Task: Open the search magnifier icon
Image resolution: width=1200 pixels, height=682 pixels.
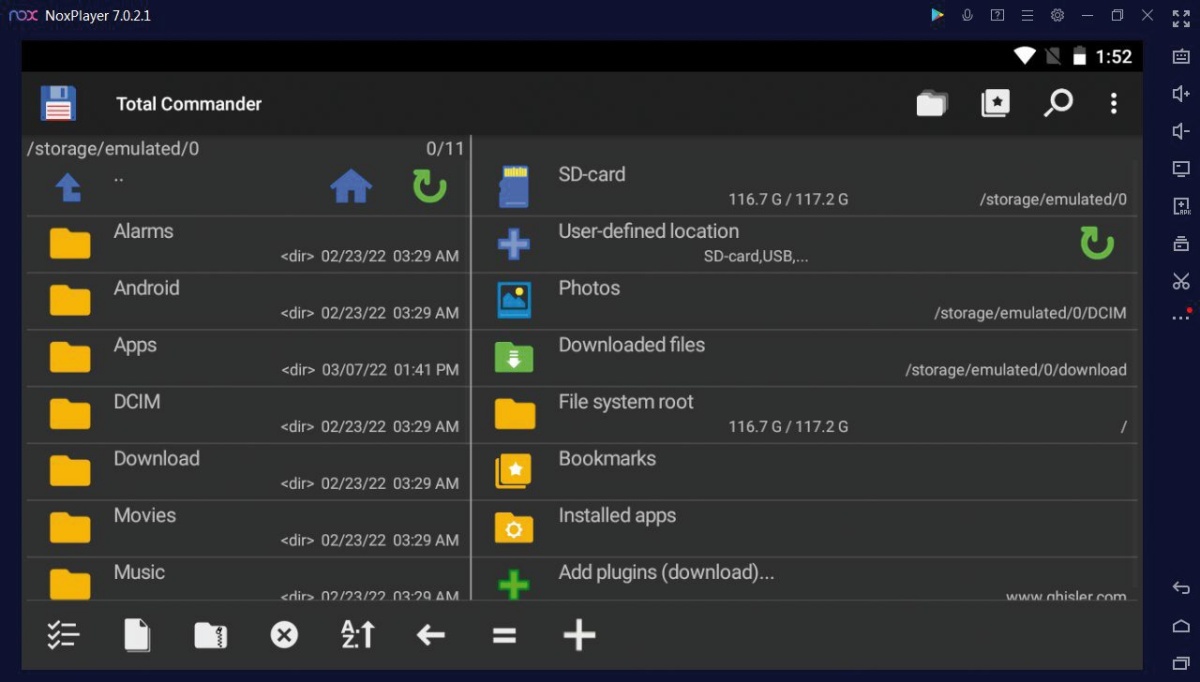Action: (x=1058, y=103)
